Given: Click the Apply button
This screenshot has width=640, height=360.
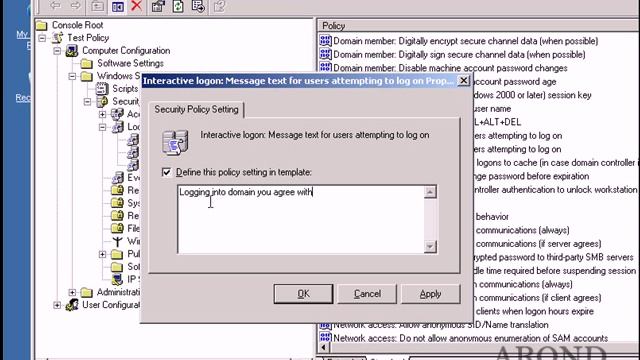Looking at the screenshot, I should tap(431, 294).
